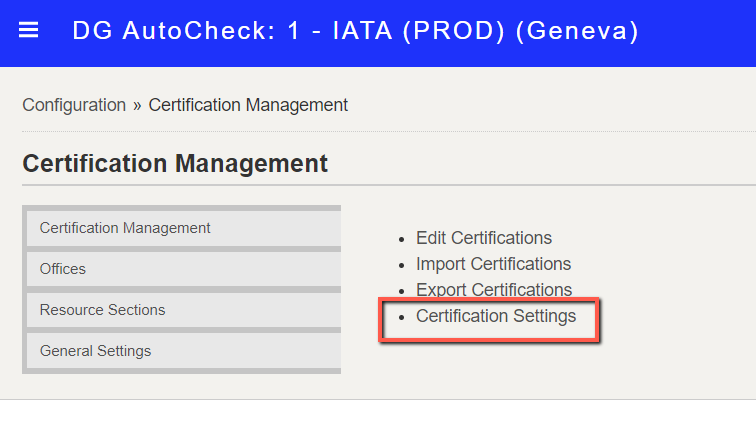The height and width of the screenshot is (429, 756).
Task: Click the bullet beside Edit Certifications
Action: (x=402, y=240)
